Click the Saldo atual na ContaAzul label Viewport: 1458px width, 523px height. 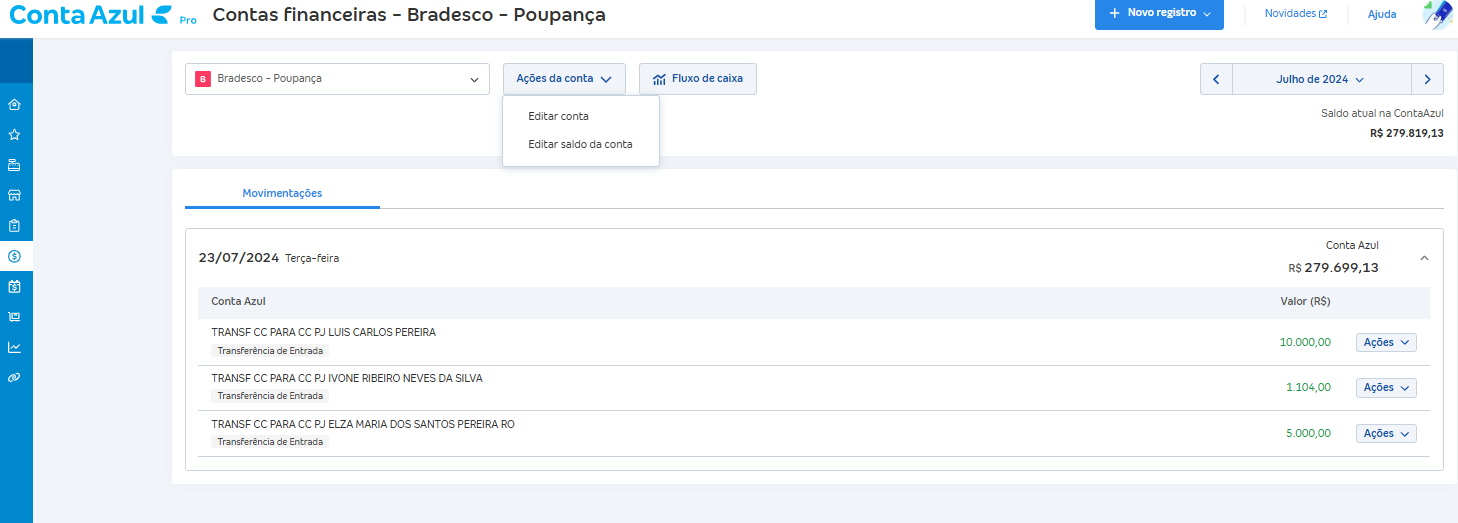coord(1382,113)
